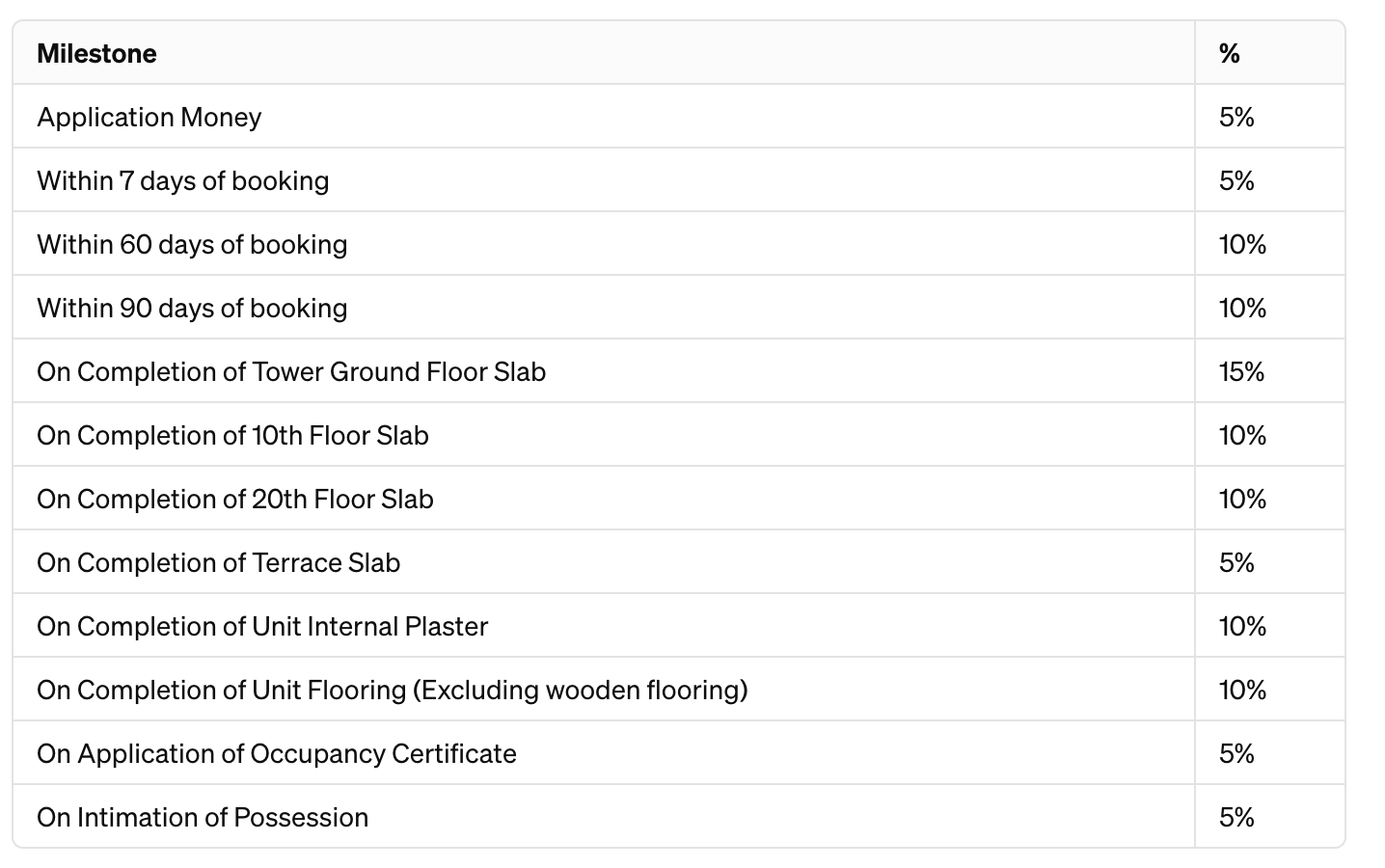Click the On Intimation of Possession cell
1385x868 pixels.
click(x=203, y=818)
